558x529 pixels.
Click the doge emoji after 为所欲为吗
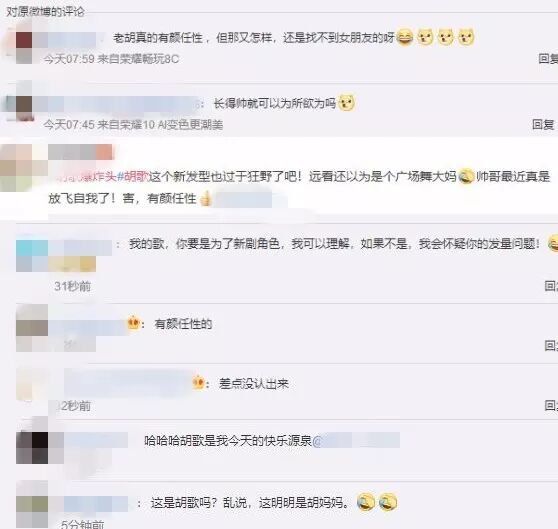tap(346, 103)
